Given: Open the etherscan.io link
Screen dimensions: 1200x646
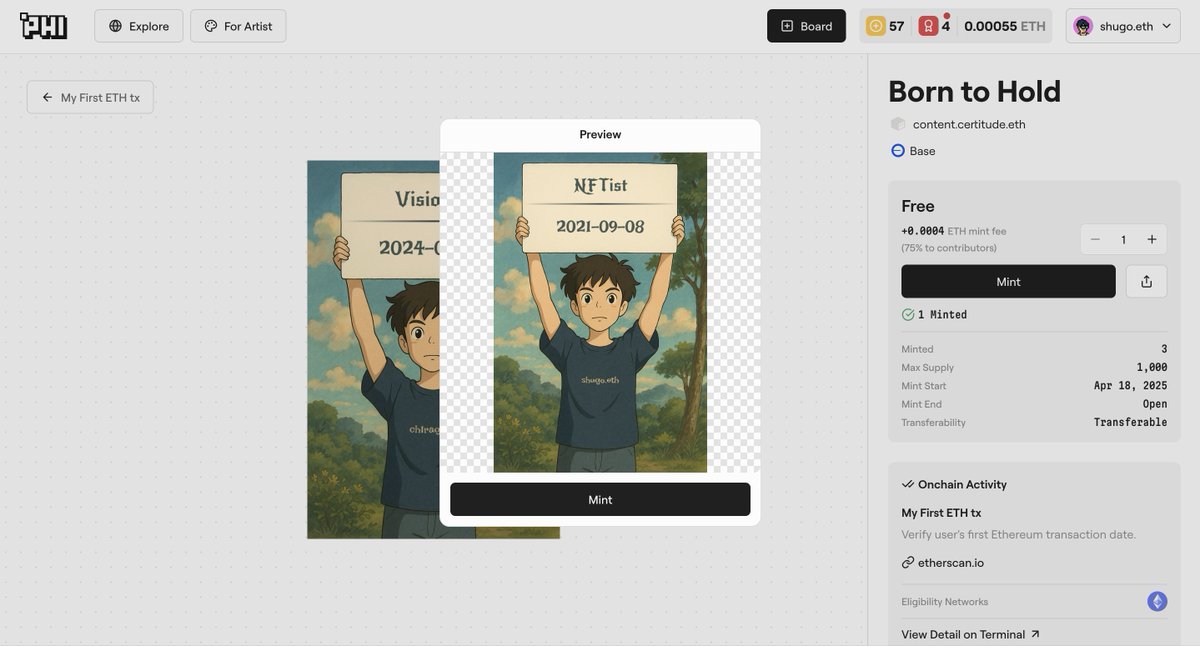Looking at the screenshot, I should (x=942, y=563).
